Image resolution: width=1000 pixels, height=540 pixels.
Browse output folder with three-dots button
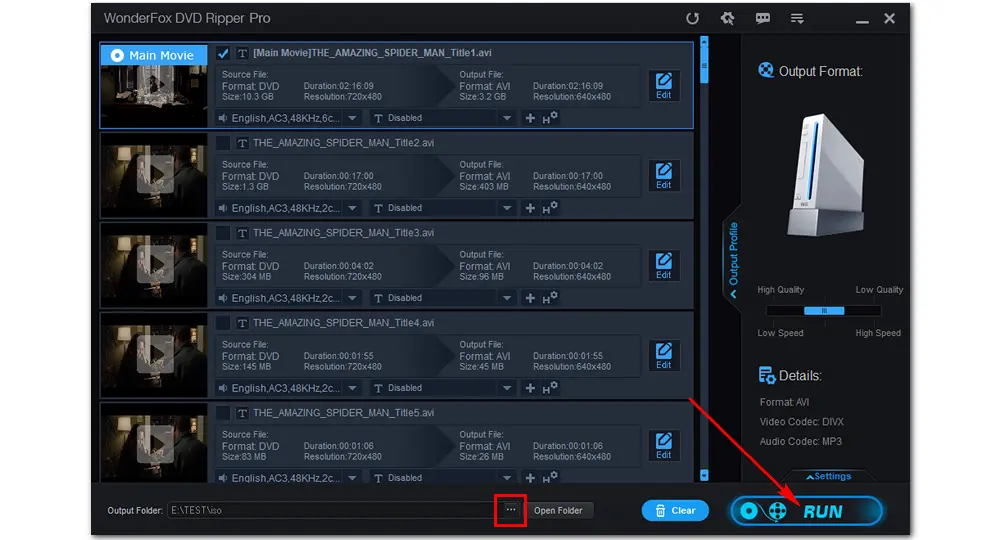(x=511, y=510)
